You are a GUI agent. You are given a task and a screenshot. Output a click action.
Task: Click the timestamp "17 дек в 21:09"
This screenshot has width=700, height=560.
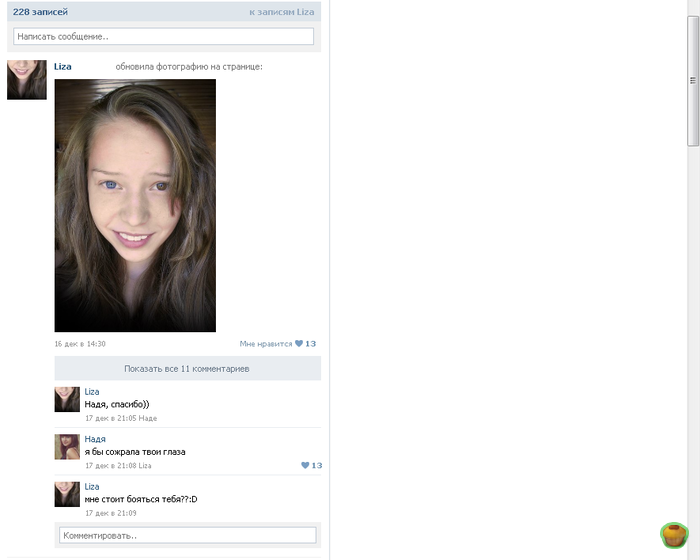point(111,513)
